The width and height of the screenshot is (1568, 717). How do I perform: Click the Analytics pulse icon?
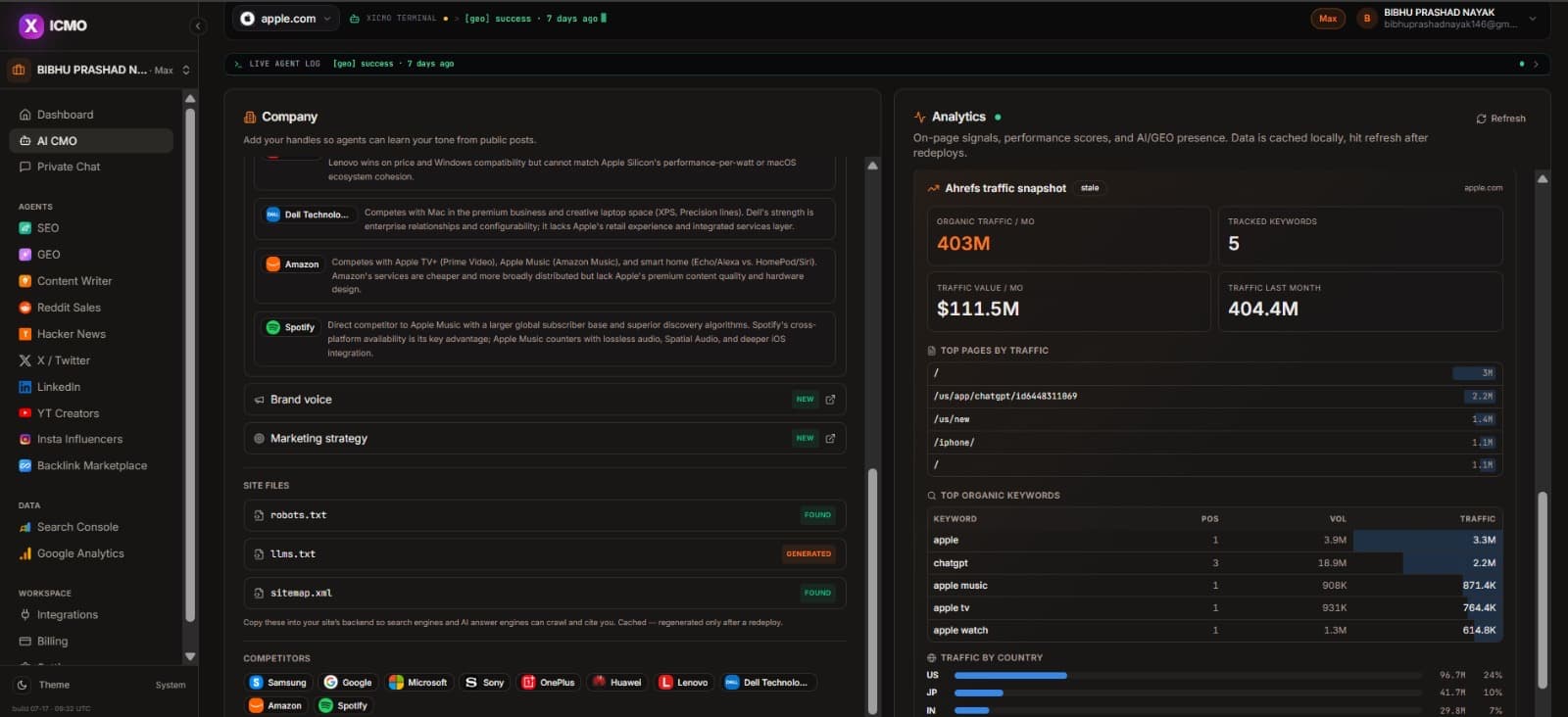click(x=920, y=117)
